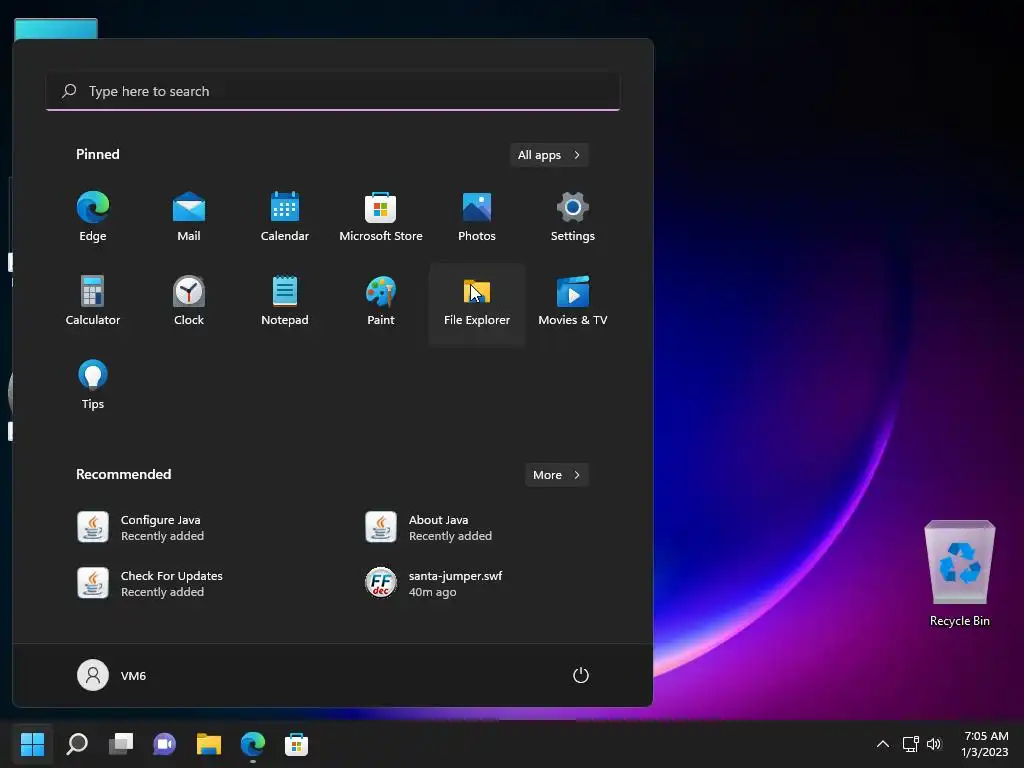
Task: Open Microsoft Store from the taskbar
Action: pos(296,744)
